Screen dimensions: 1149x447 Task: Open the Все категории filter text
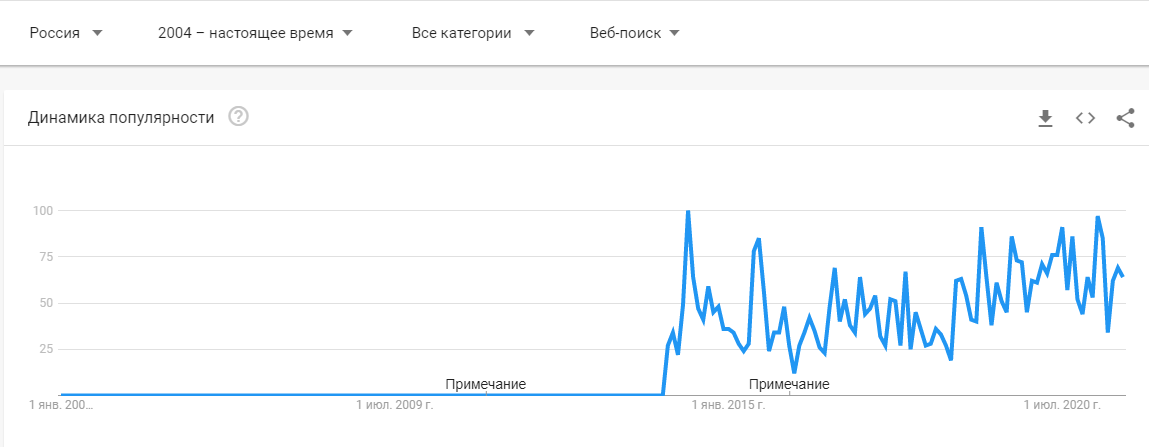coord(461,33)
